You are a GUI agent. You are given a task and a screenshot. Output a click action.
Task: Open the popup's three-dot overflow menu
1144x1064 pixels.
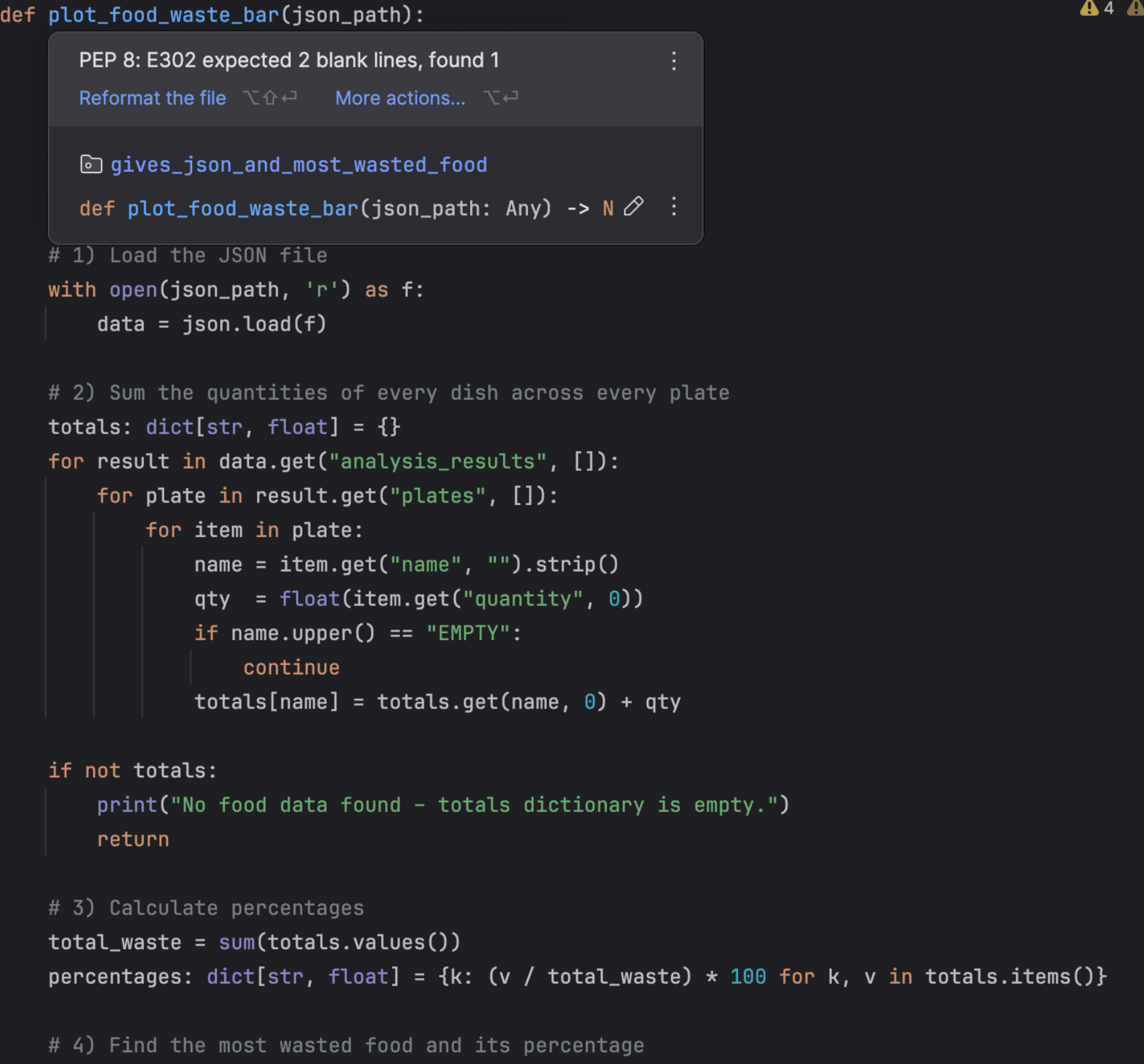(x=674, y=60)
